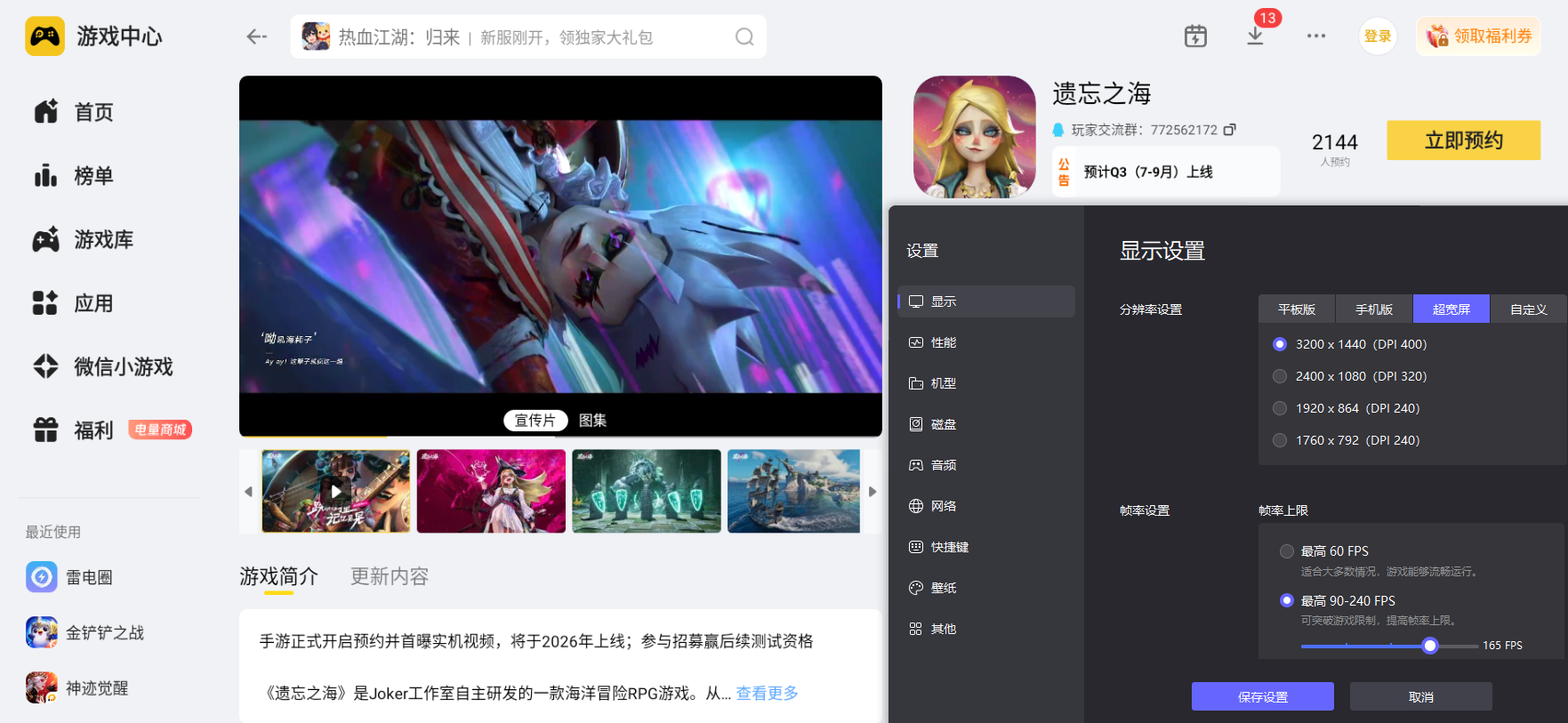Click the 领取福利券 coupon button
This screenshot has height=723, width=1568.
point(1479,36)
